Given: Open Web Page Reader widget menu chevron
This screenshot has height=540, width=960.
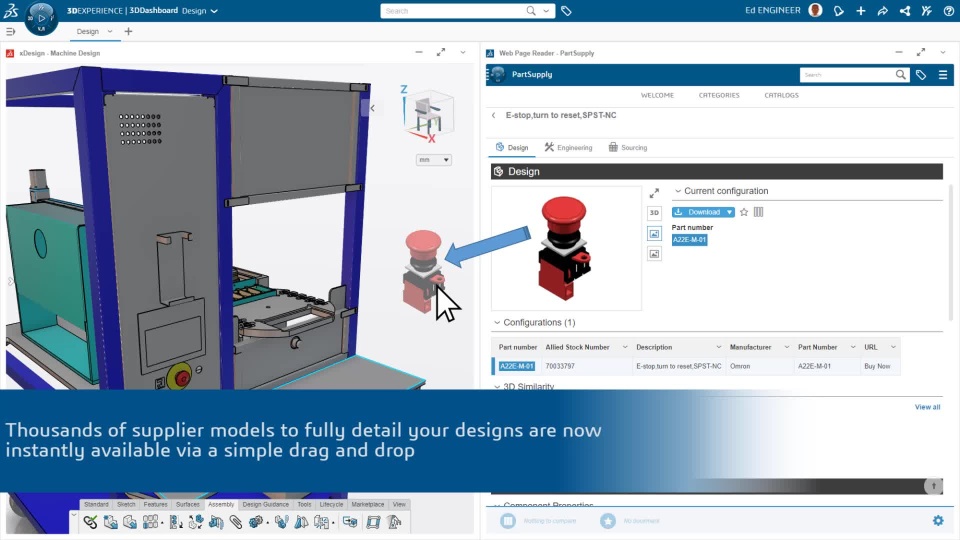Looking at the screenshot, I should coord(943,53).
